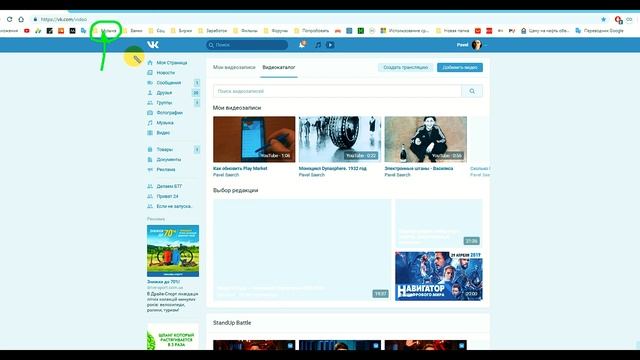Open the Музыка bookmarks folder
The height and width of the screenshot is (360, 640).
tap(106, 31)
